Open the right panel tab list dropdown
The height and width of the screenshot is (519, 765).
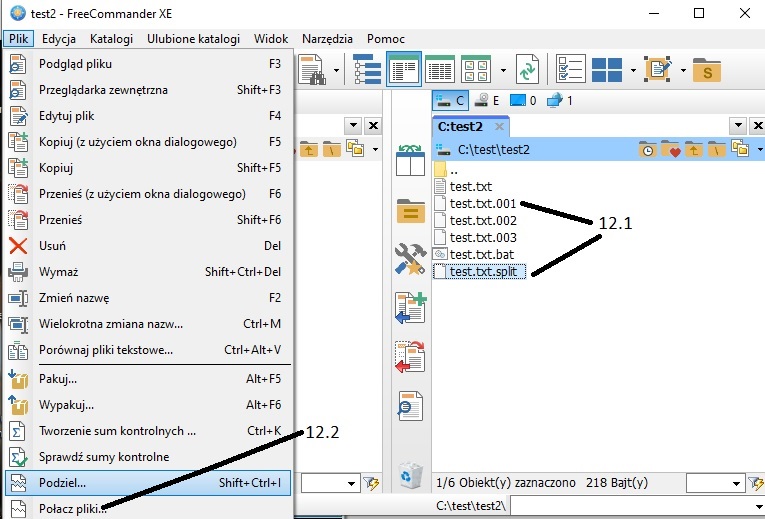(739, 126)
